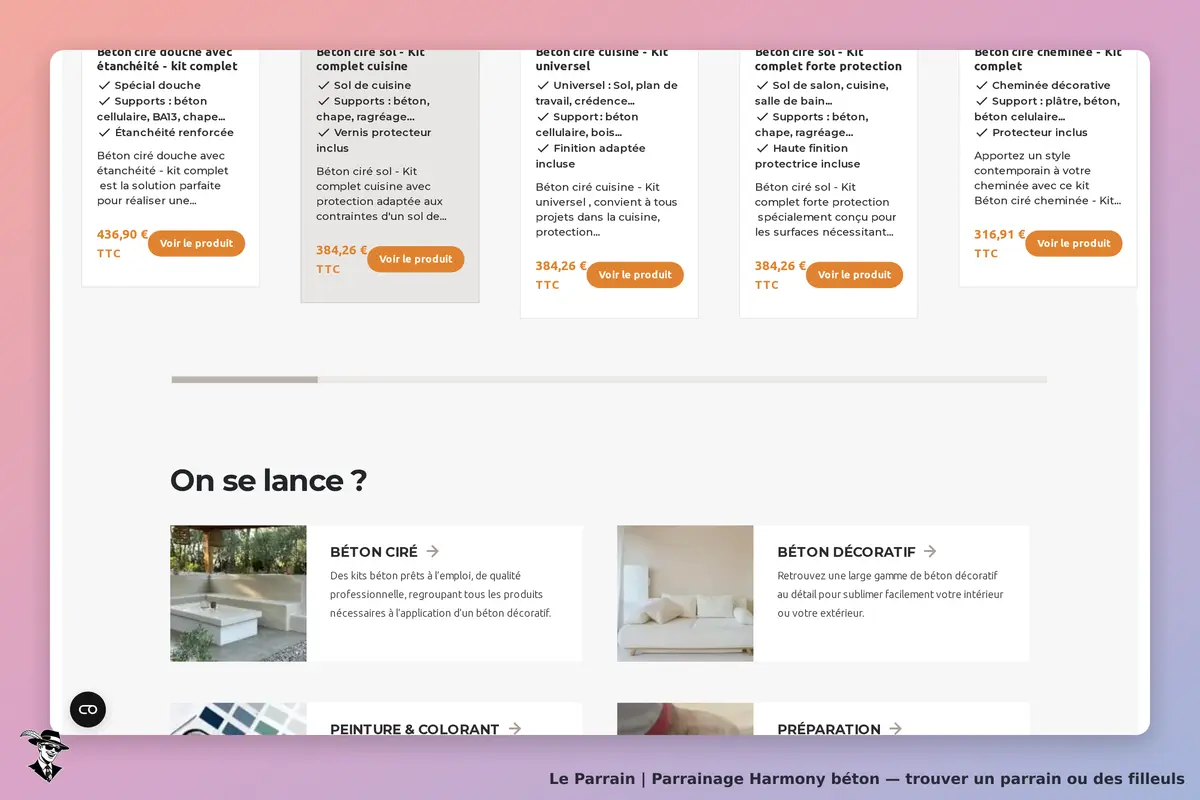Open the 'Béton ciré cheminée - Kit complet' title

1048,59
